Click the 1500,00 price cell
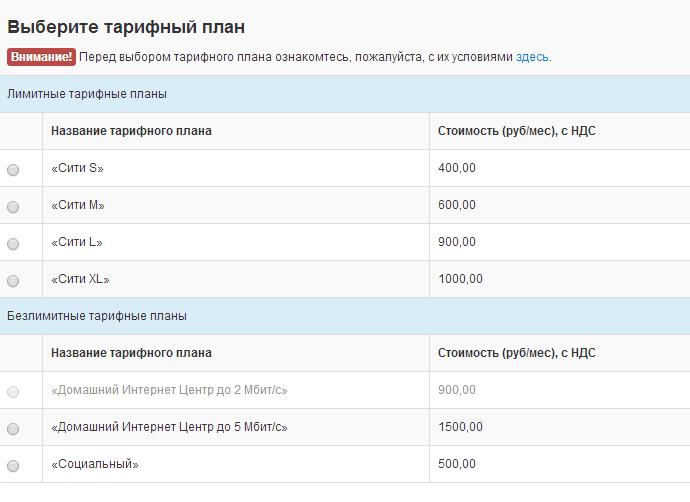Screen dimensions: 690x502 (x=461, y=428)
